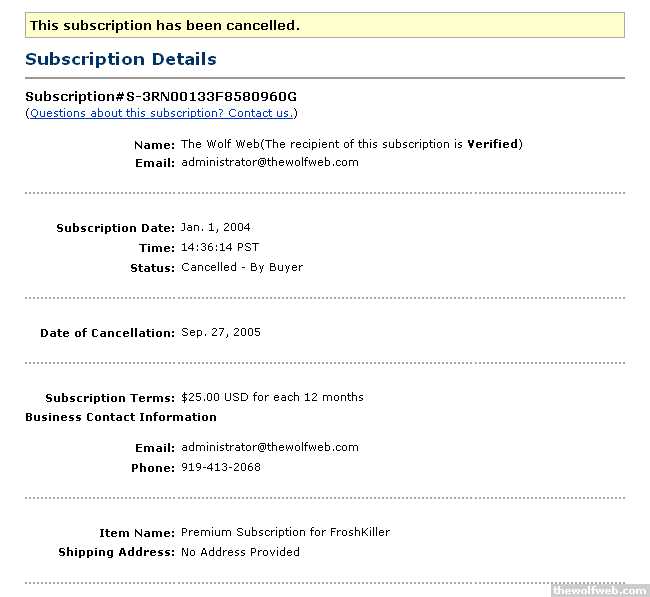Click the business contact email address above Phone
This screenshot has width=650, height=597.
click(269, 447)
